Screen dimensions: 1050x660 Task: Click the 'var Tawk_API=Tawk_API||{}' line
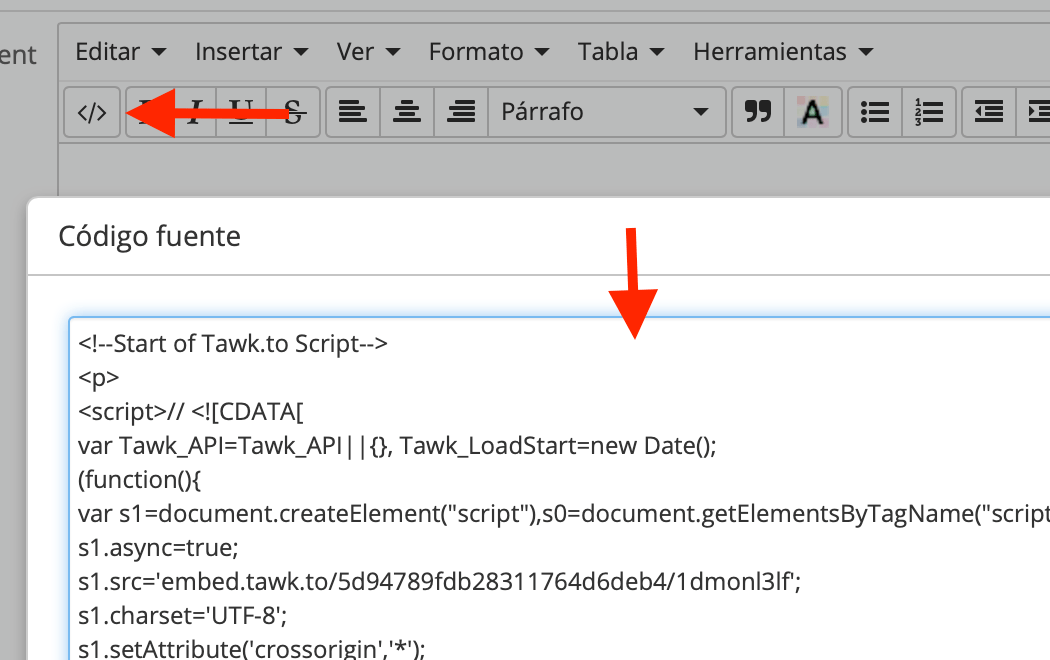pyautogui.click(x=397, y=446)
